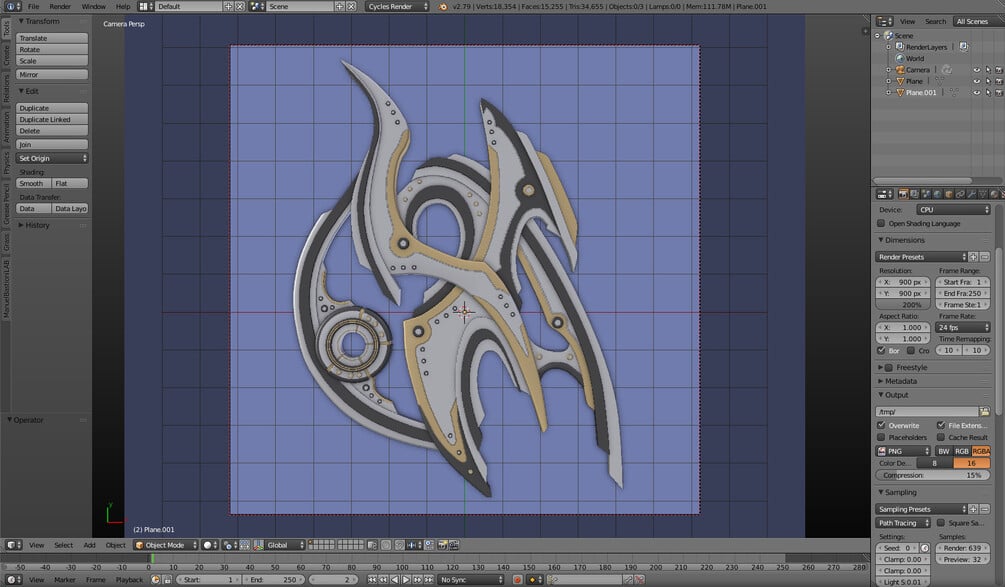Open the File menu

point(33,6)
